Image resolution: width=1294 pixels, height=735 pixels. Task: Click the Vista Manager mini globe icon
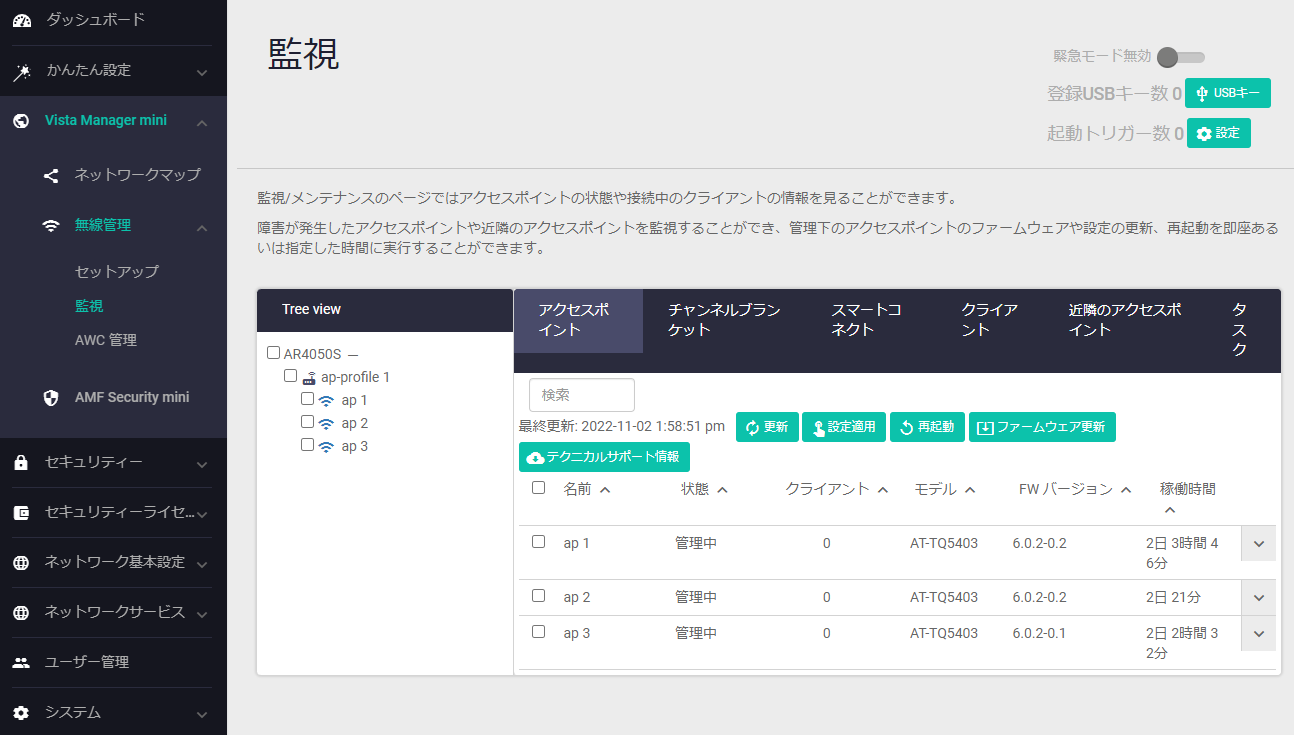coord(21,121)
